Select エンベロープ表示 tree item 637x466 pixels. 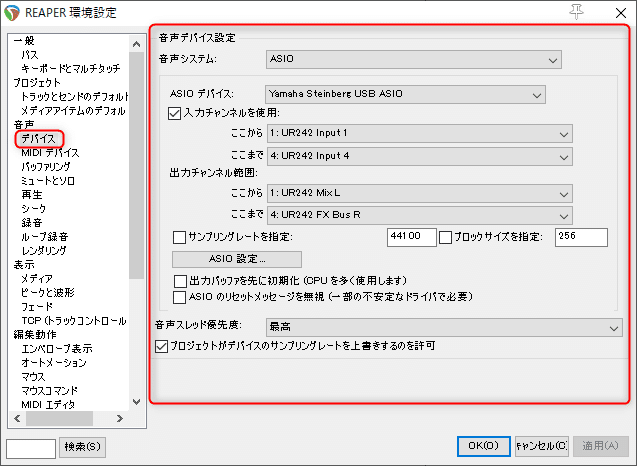[57, 349]
